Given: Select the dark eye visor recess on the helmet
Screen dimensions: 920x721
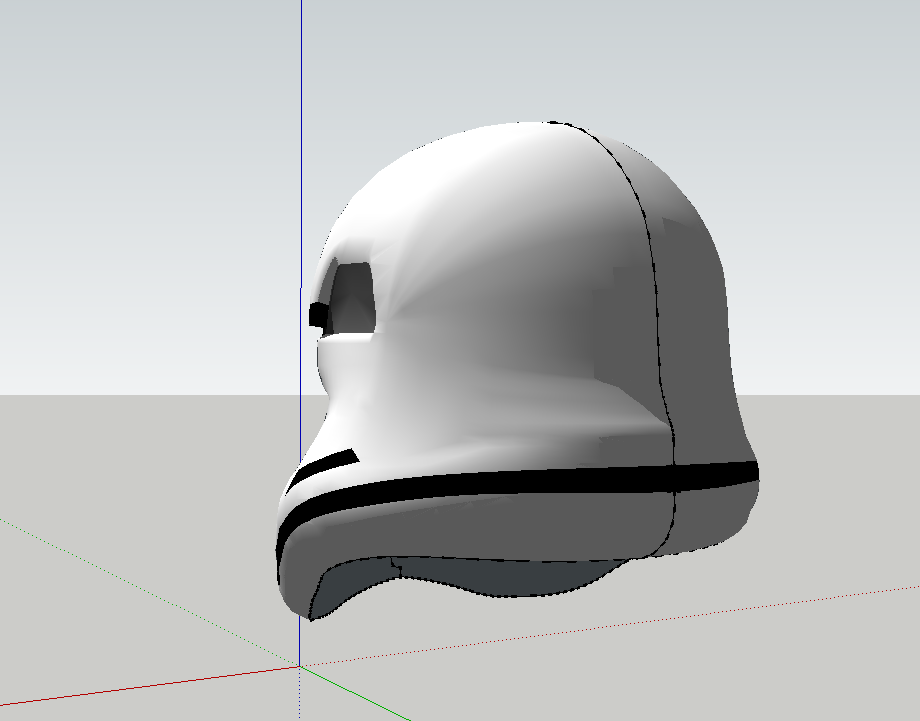Looking at the screenshot, I should pos(353,297).
